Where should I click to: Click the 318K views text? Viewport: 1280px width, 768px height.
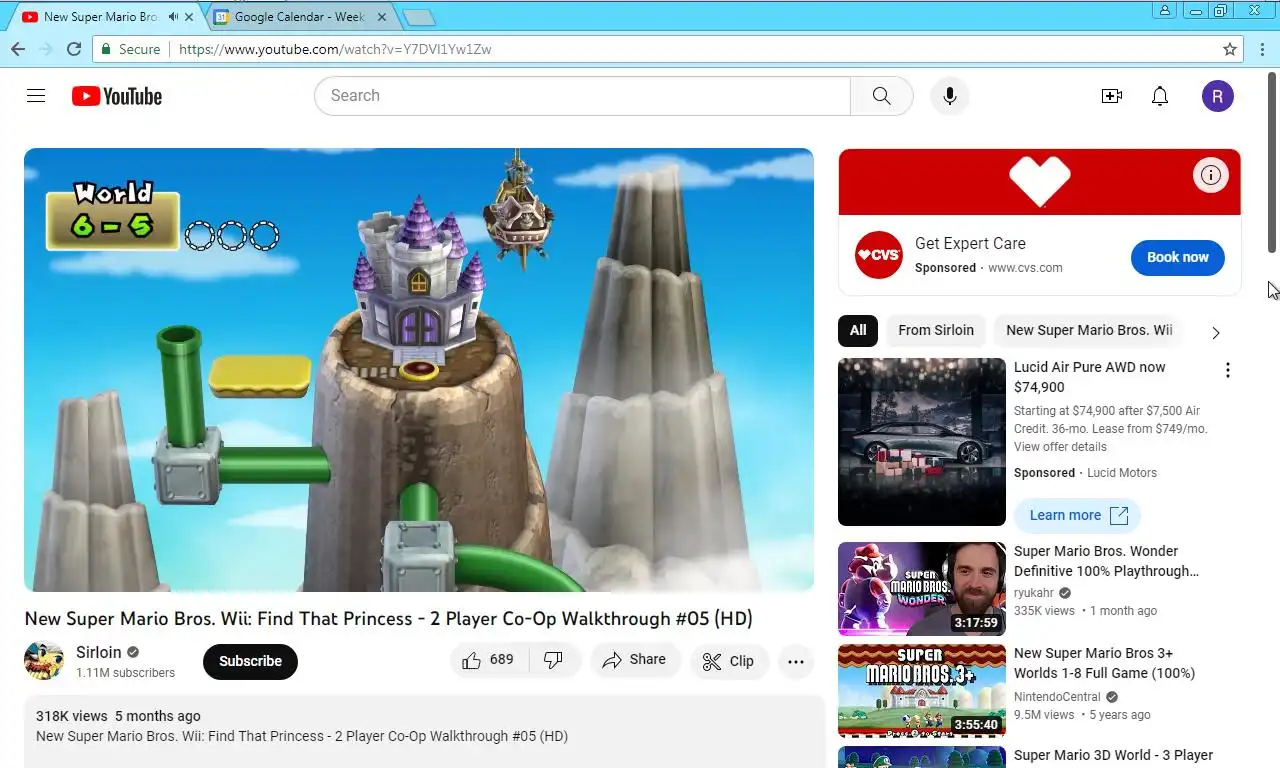point(71,716)
